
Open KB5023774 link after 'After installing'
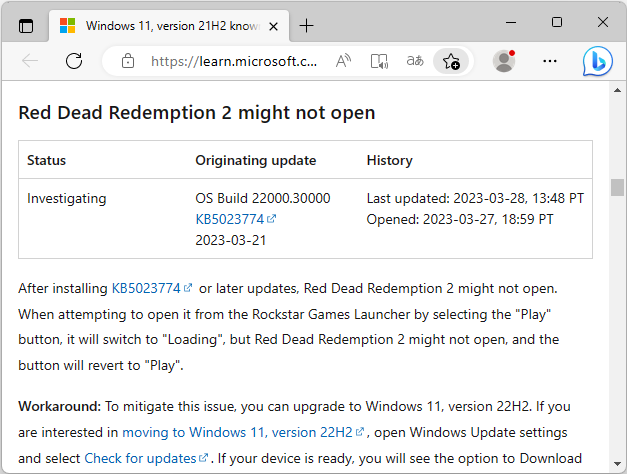click(152, 288)
